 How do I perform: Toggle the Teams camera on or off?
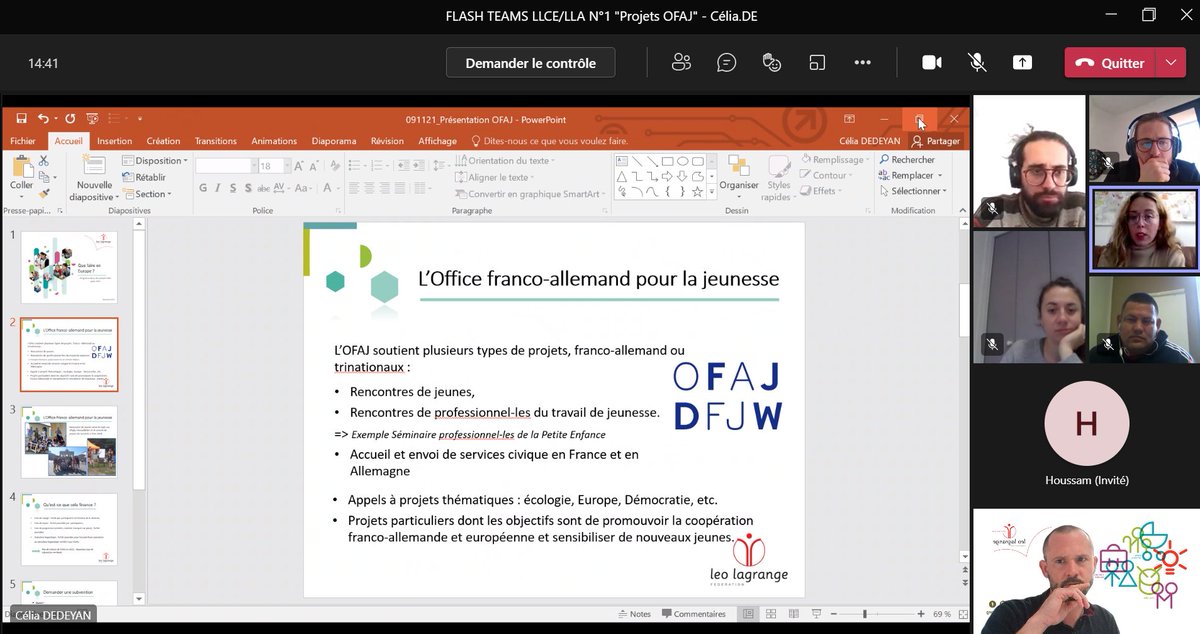coord(932,62)
